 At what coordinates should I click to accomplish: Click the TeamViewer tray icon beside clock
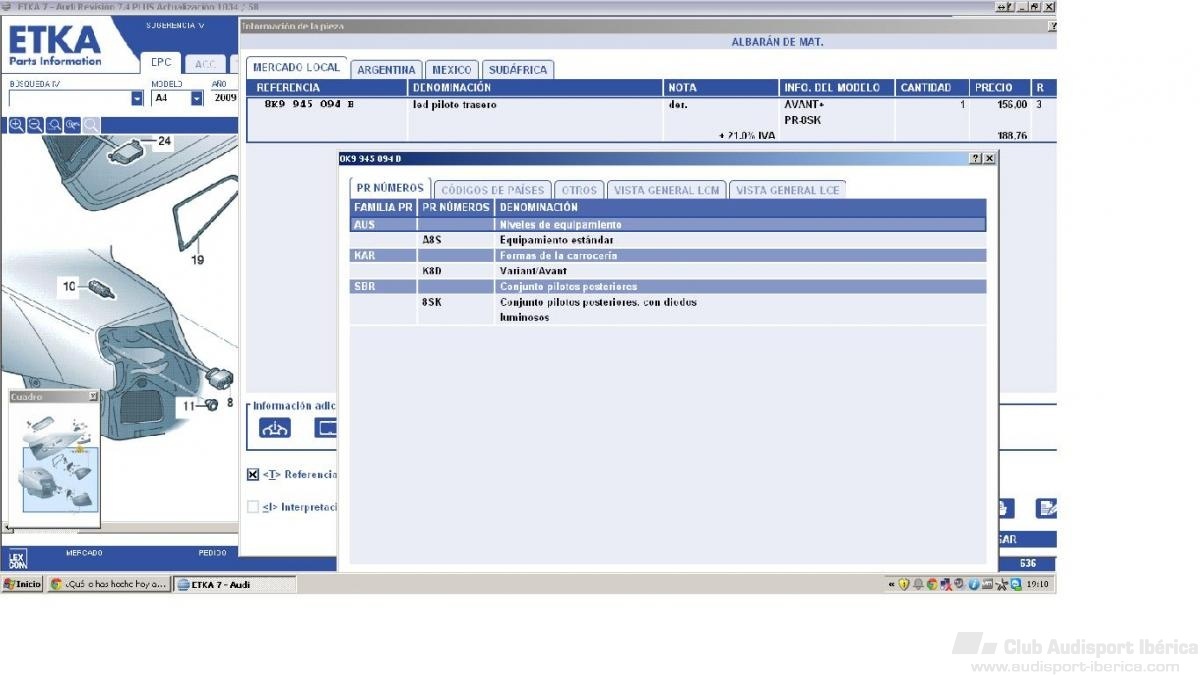click(x=1015, y=585)
